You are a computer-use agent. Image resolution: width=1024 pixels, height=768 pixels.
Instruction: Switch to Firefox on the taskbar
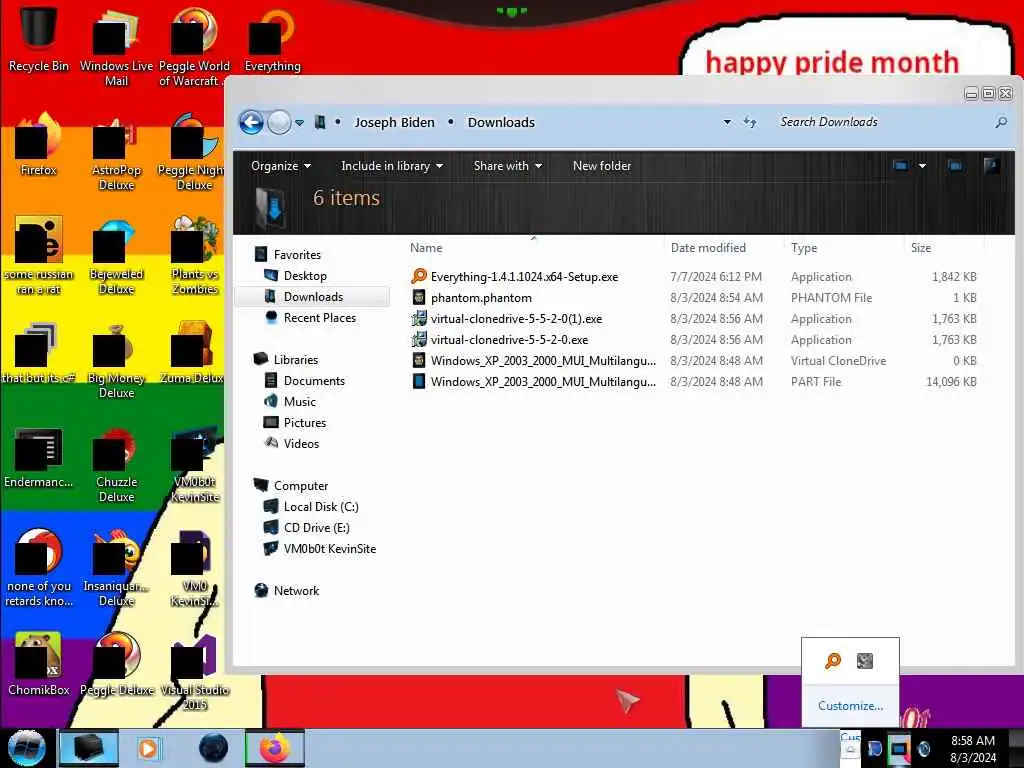click(274, 748)
